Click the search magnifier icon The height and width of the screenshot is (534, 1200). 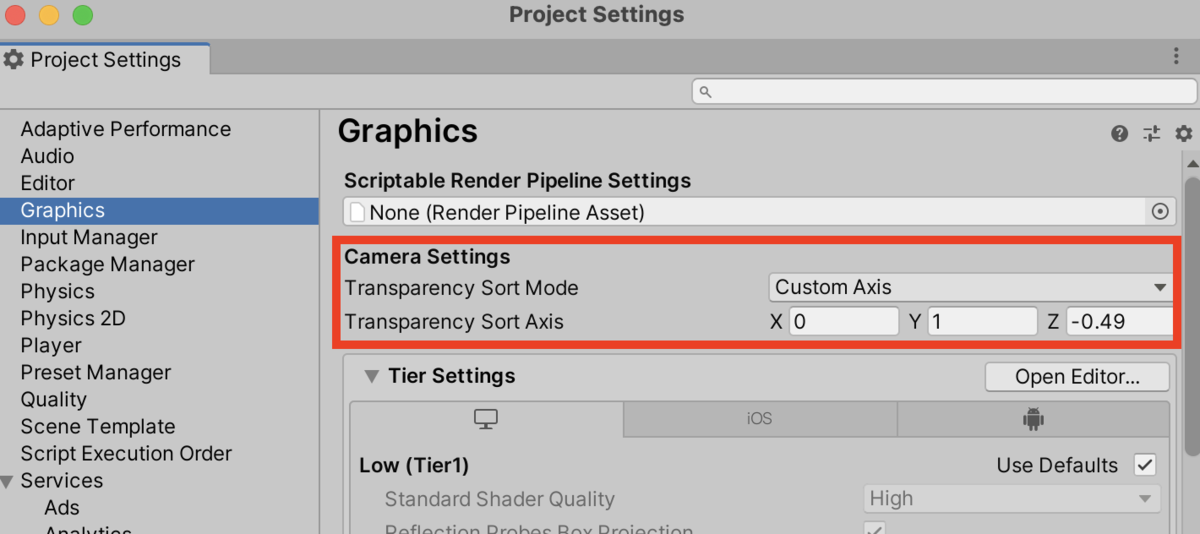[705, 92]
